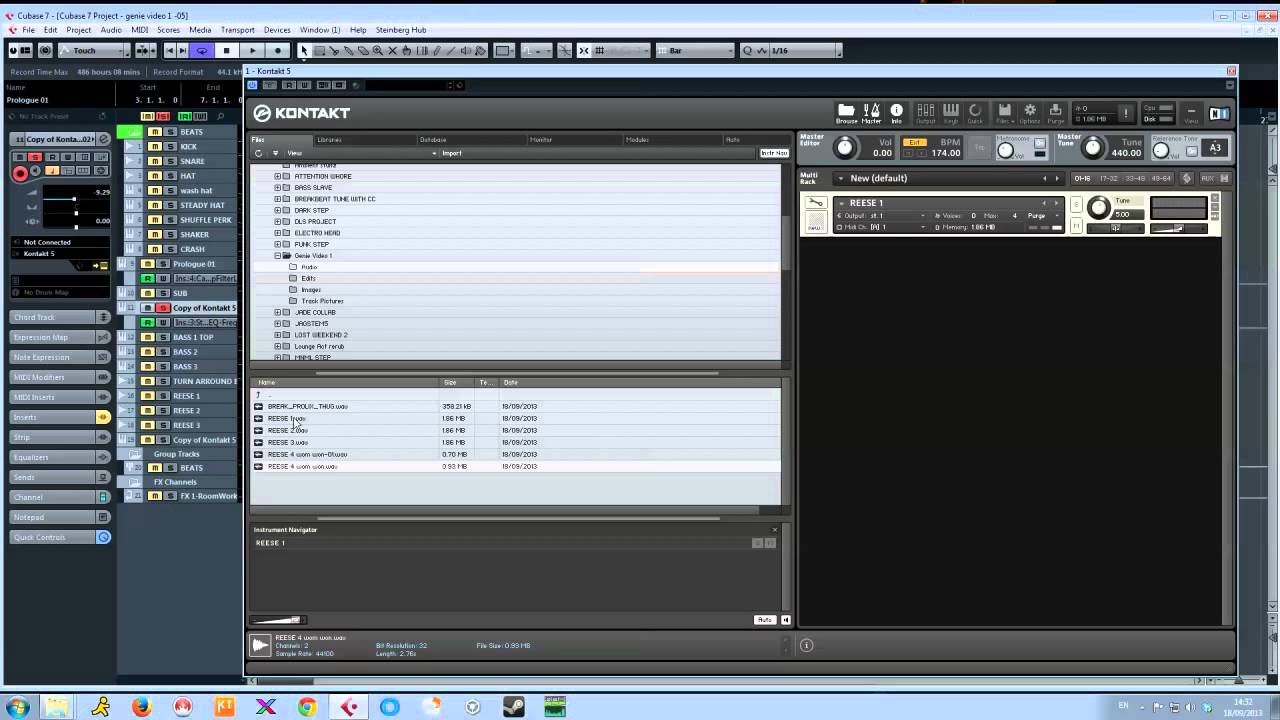Activate the Cycle loop transport button

[201, 50]
